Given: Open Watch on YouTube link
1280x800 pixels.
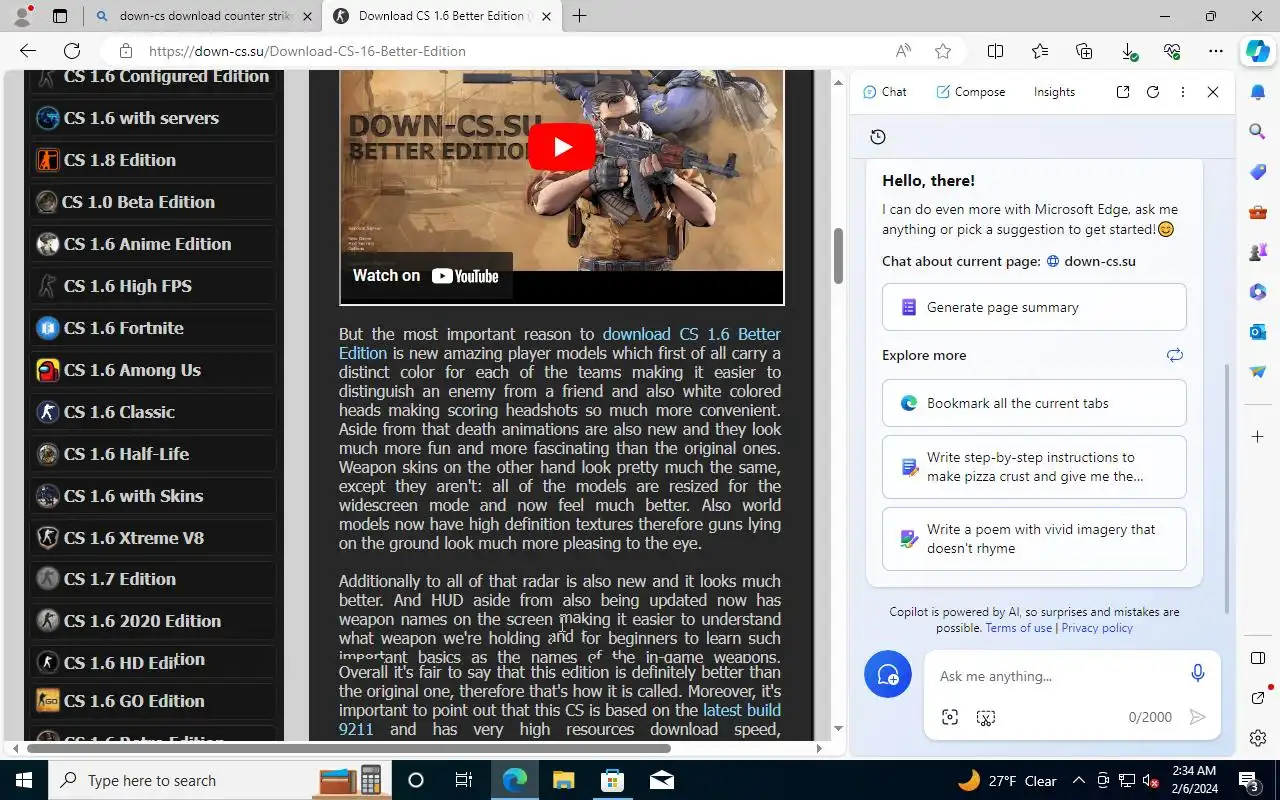Looking at the screenshot, I should [426, 276].
